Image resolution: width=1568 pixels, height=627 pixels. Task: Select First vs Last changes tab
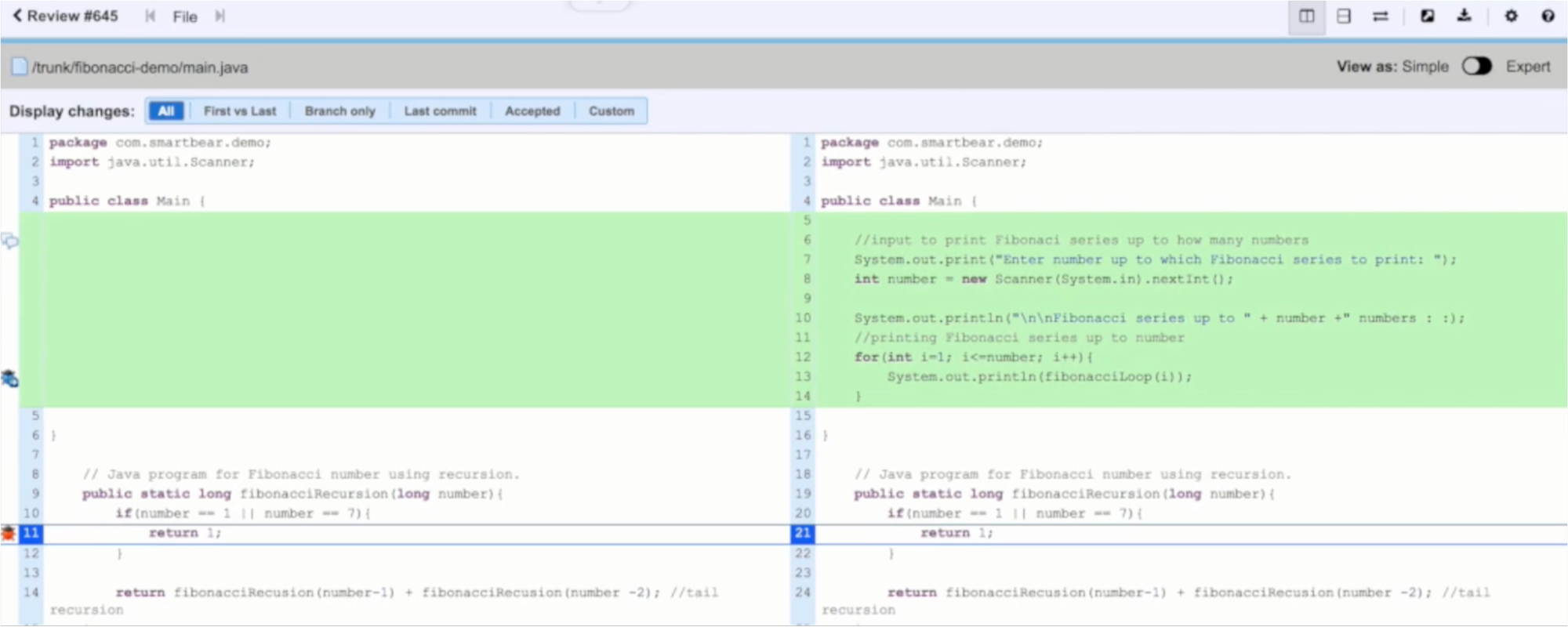point(240,111)
